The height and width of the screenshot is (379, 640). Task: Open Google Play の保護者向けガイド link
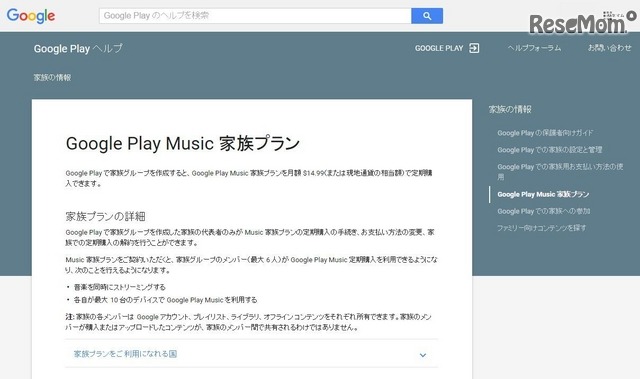545,133
